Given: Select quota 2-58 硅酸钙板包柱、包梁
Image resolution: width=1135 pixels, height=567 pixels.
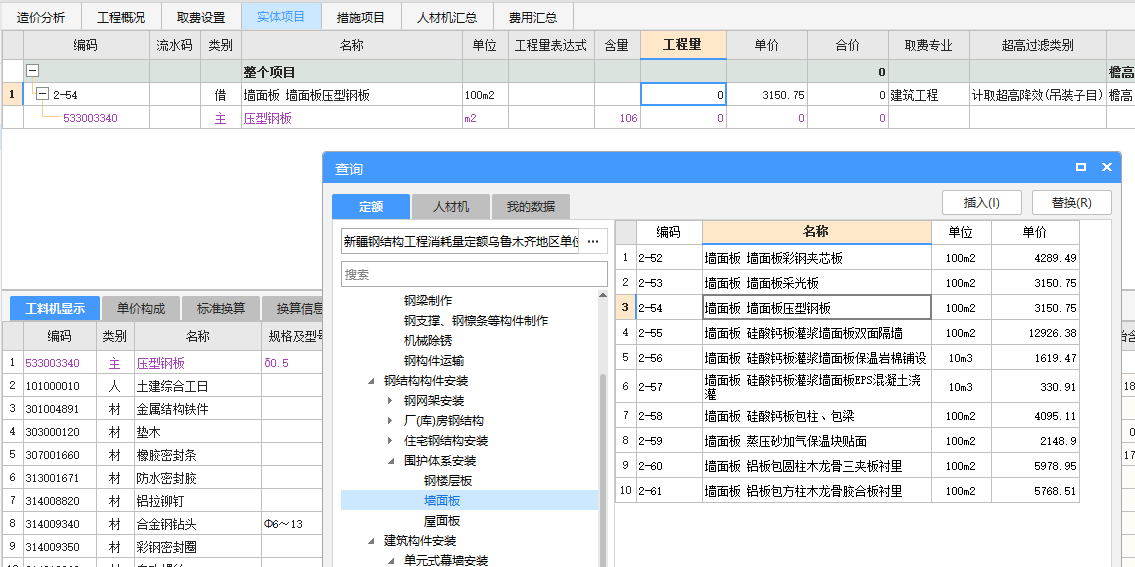Looking at the screenshot, I should 847,416.
